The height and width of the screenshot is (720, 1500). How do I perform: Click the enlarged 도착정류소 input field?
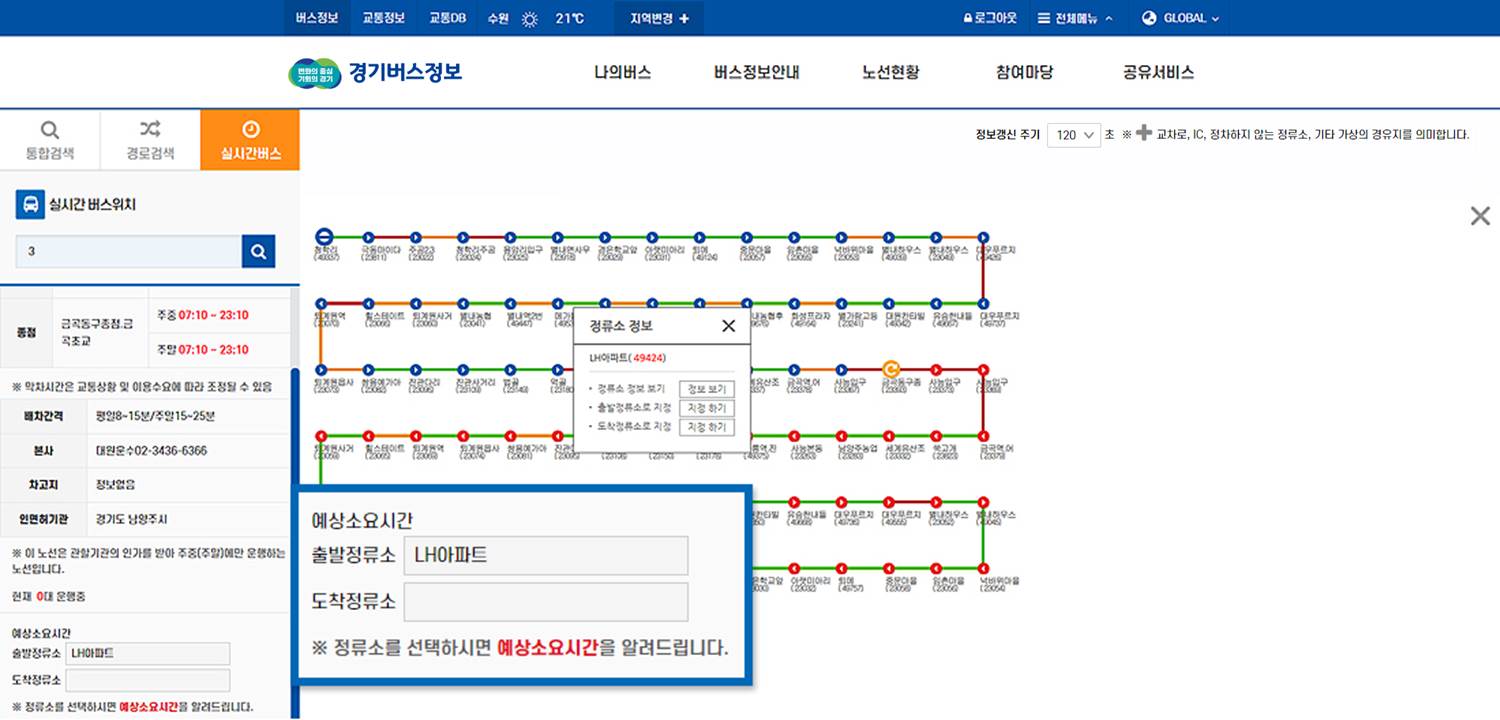[x=545, y=602]
